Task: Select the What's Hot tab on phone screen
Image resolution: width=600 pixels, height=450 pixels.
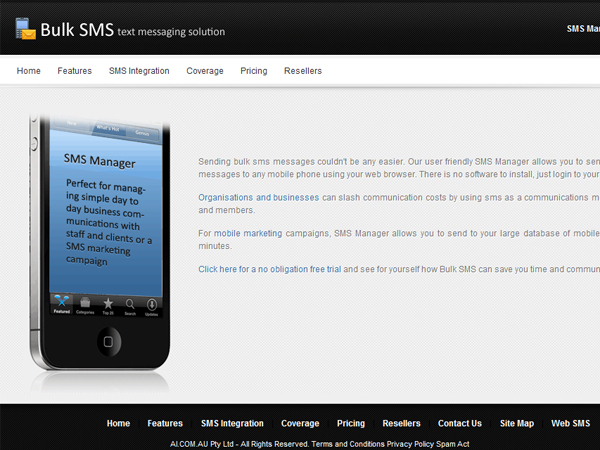Action: click(x=108, y=129)
